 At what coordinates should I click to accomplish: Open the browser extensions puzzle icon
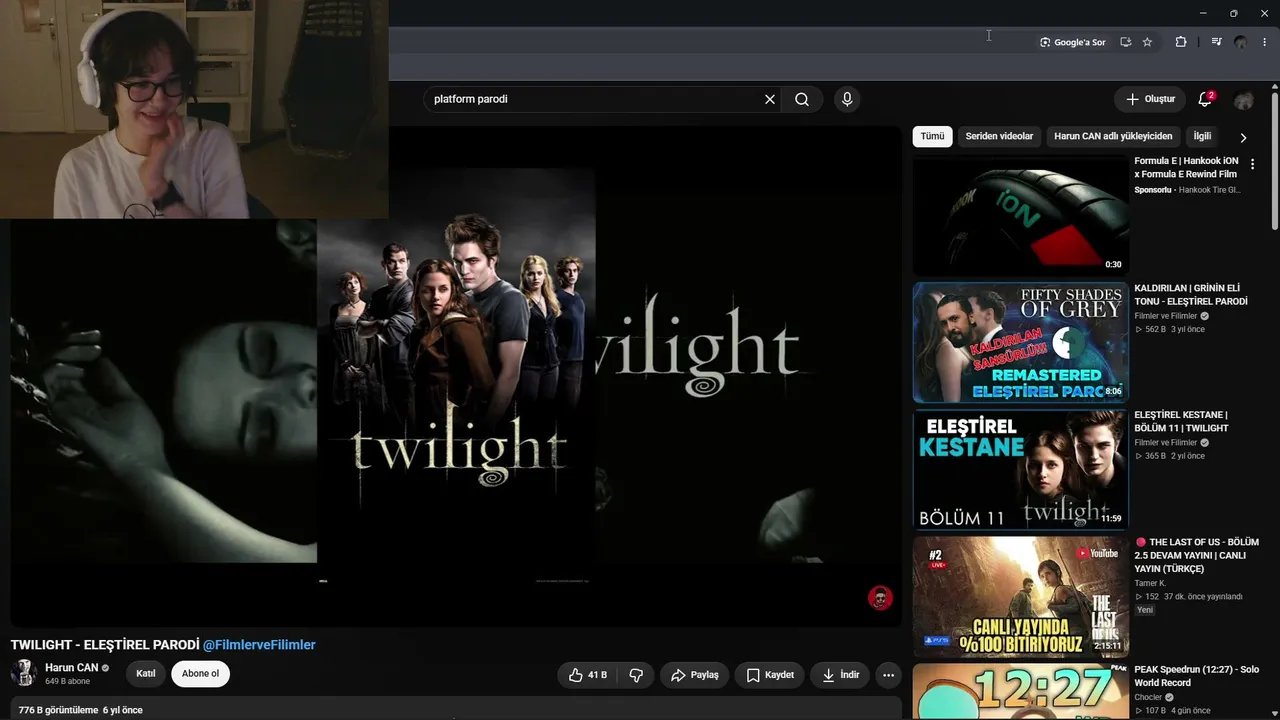click(x=1181, y=42)
